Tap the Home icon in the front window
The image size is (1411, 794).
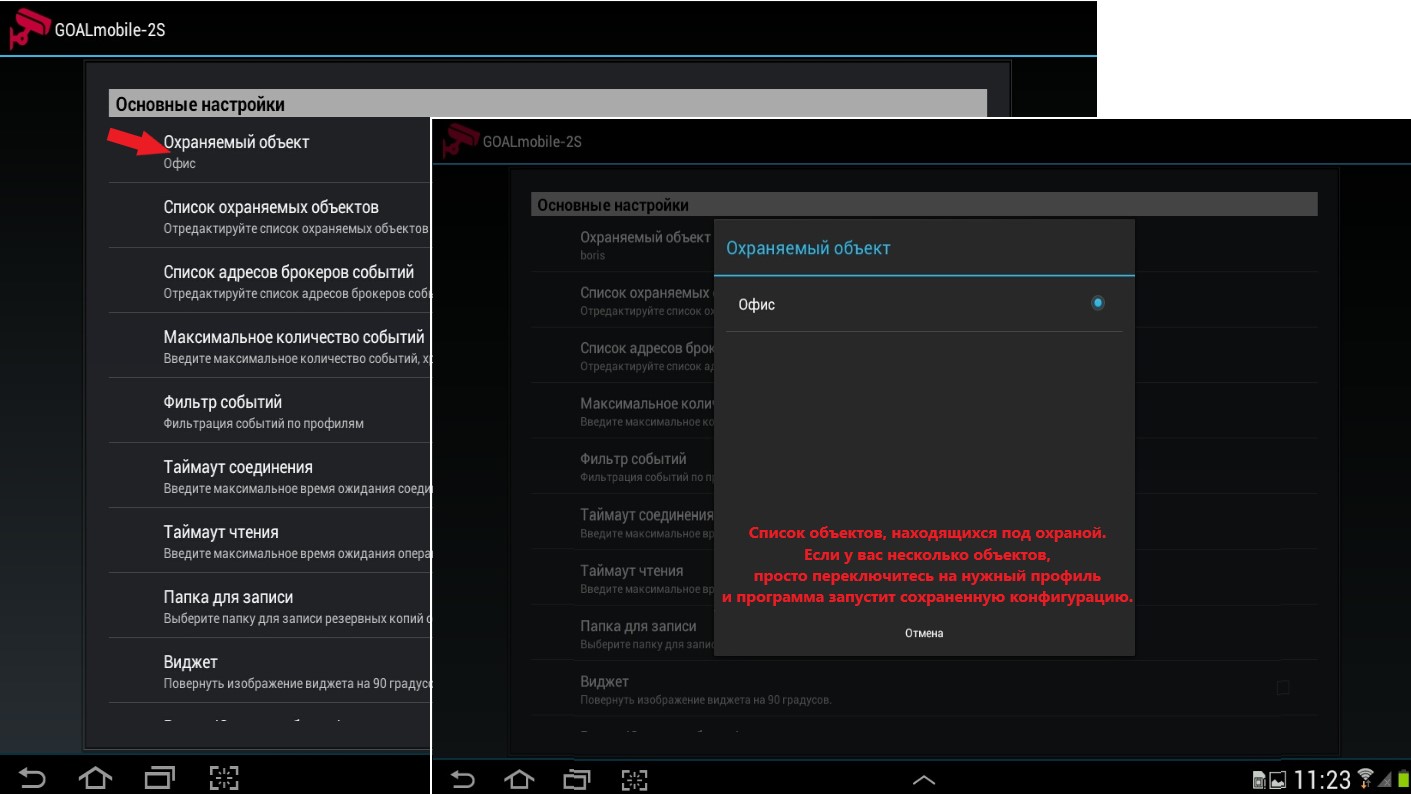(x=519, y=779)
